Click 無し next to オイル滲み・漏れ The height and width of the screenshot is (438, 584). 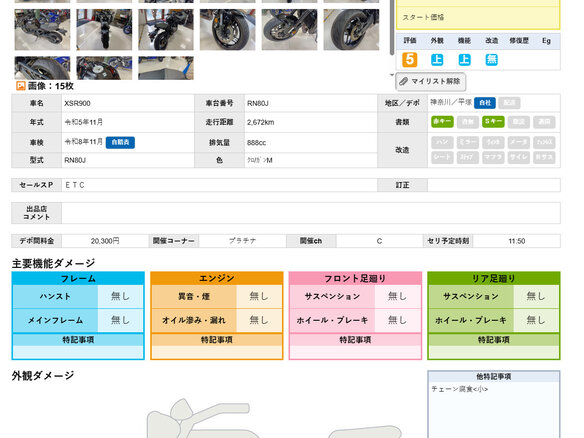coord(258,320)
